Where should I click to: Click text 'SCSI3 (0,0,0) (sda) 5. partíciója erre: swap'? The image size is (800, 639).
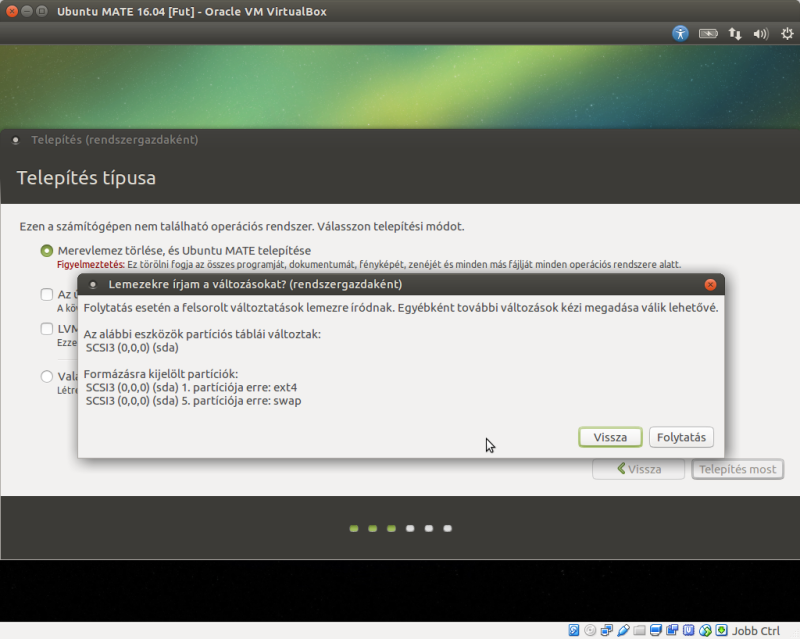pyautogui.click(x=193, y=401)
